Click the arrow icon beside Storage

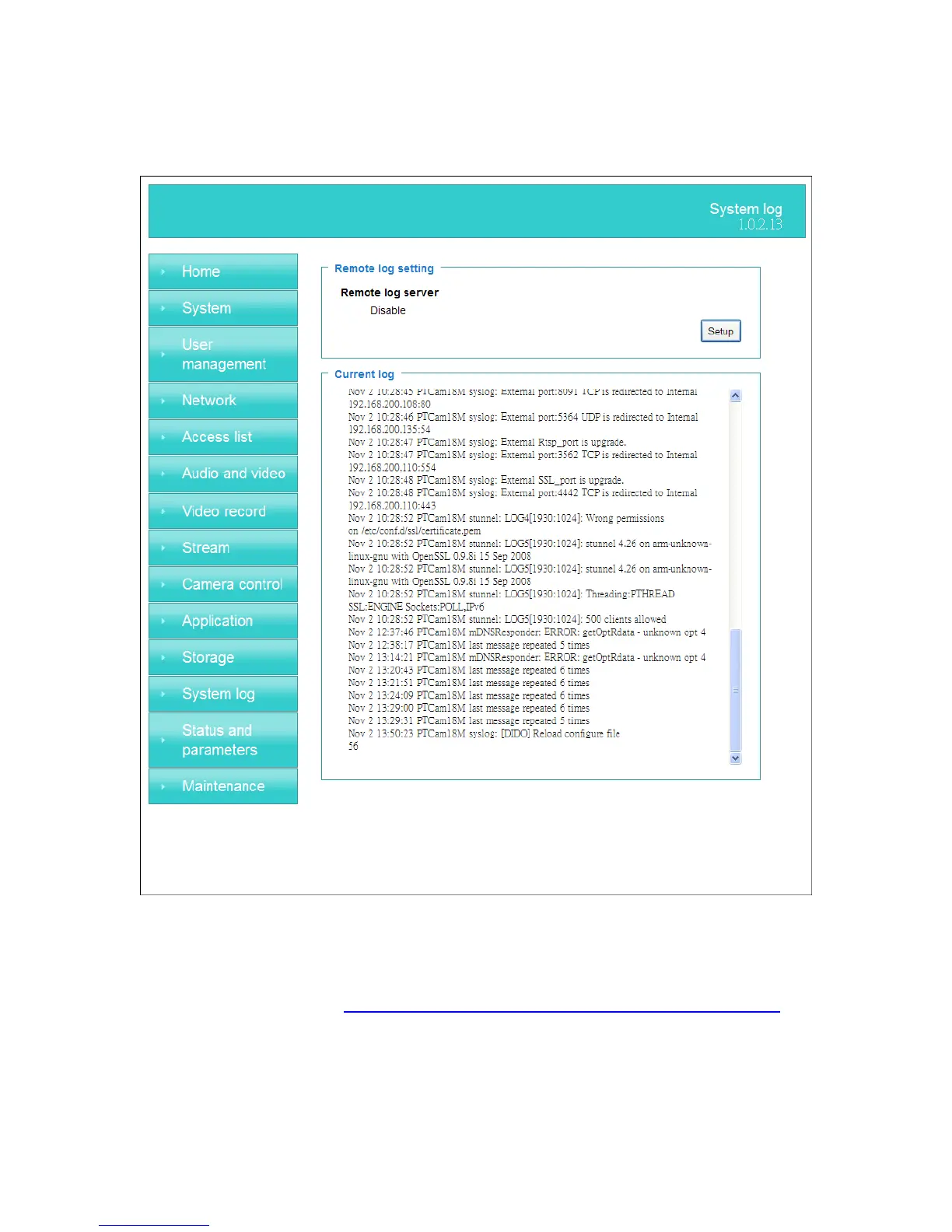pyautogui.click(x=163, y=658)
